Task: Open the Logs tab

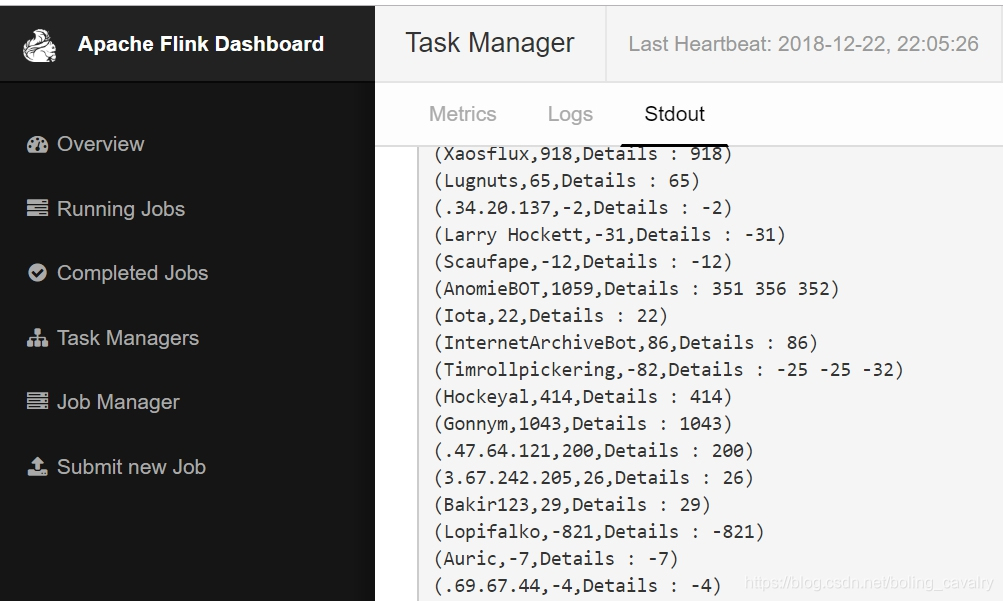Action: (570, 114)
